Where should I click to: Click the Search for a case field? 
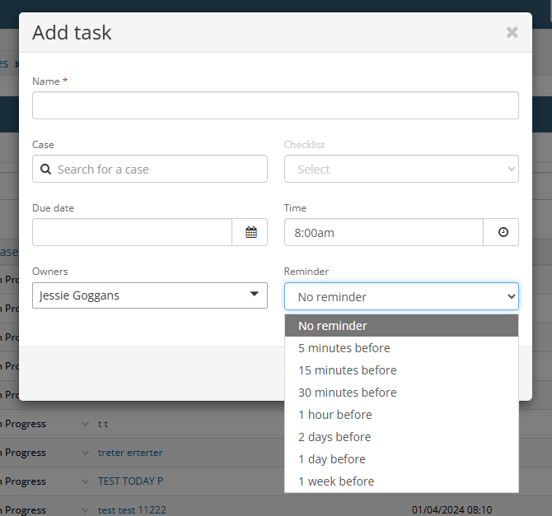point(150,169)
